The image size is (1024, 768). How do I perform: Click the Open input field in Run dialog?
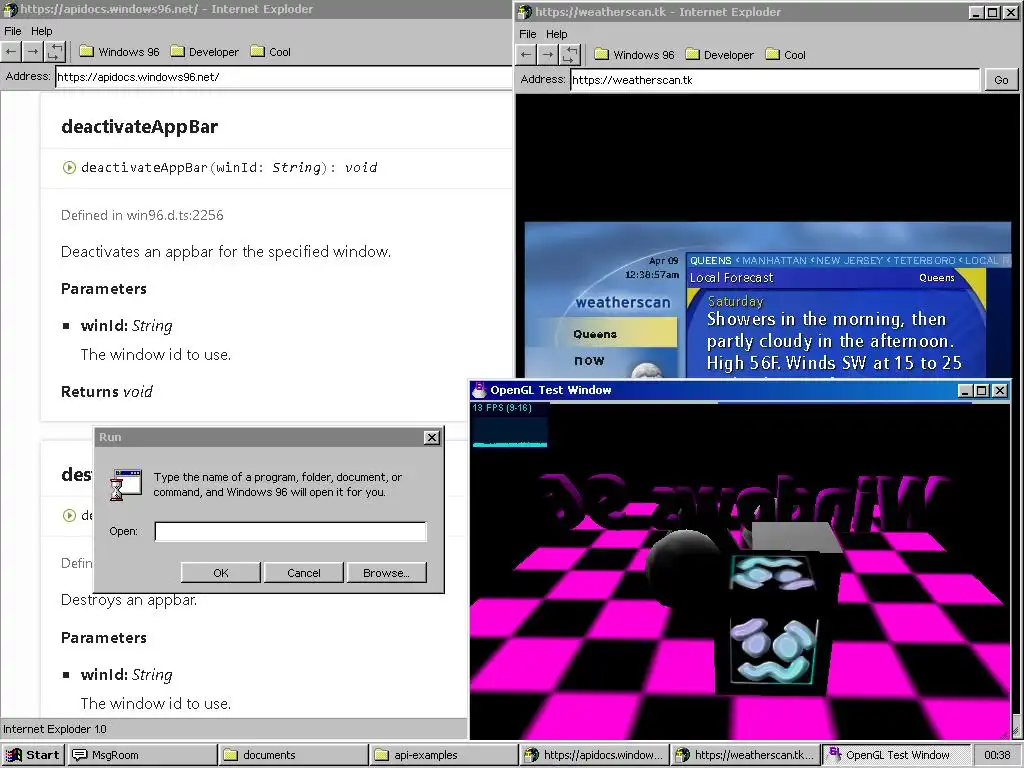291,532
